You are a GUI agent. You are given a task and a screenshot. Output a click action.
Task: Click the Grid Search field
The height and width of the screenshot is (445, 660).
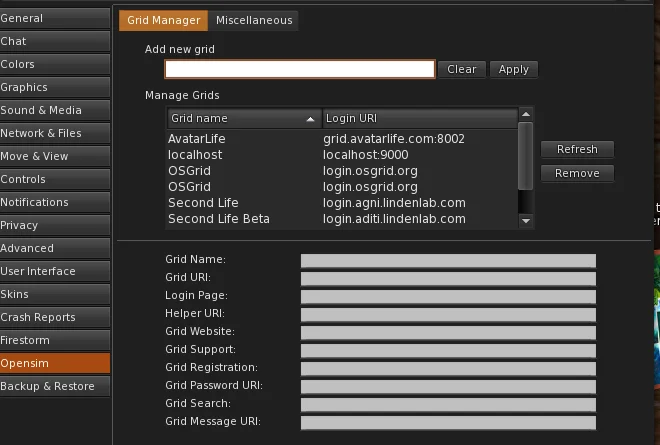[448, 405]
